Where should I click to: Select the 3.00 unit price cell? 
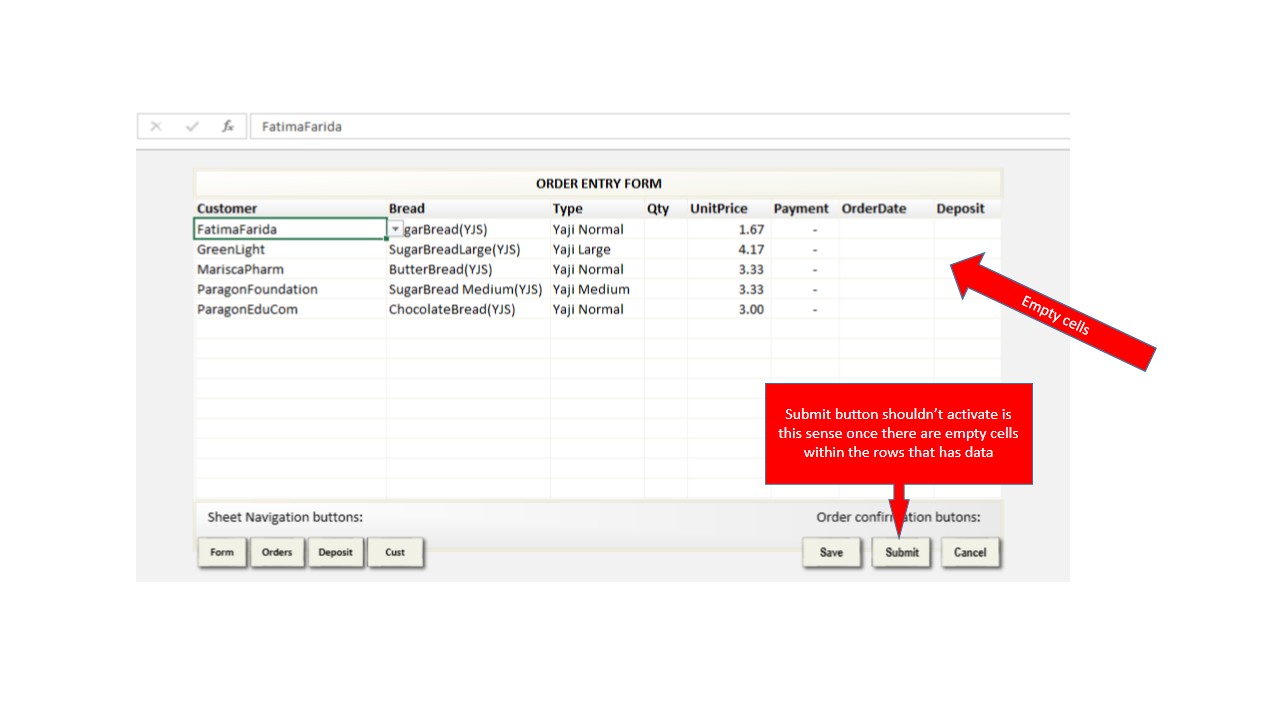coord(729,309)
